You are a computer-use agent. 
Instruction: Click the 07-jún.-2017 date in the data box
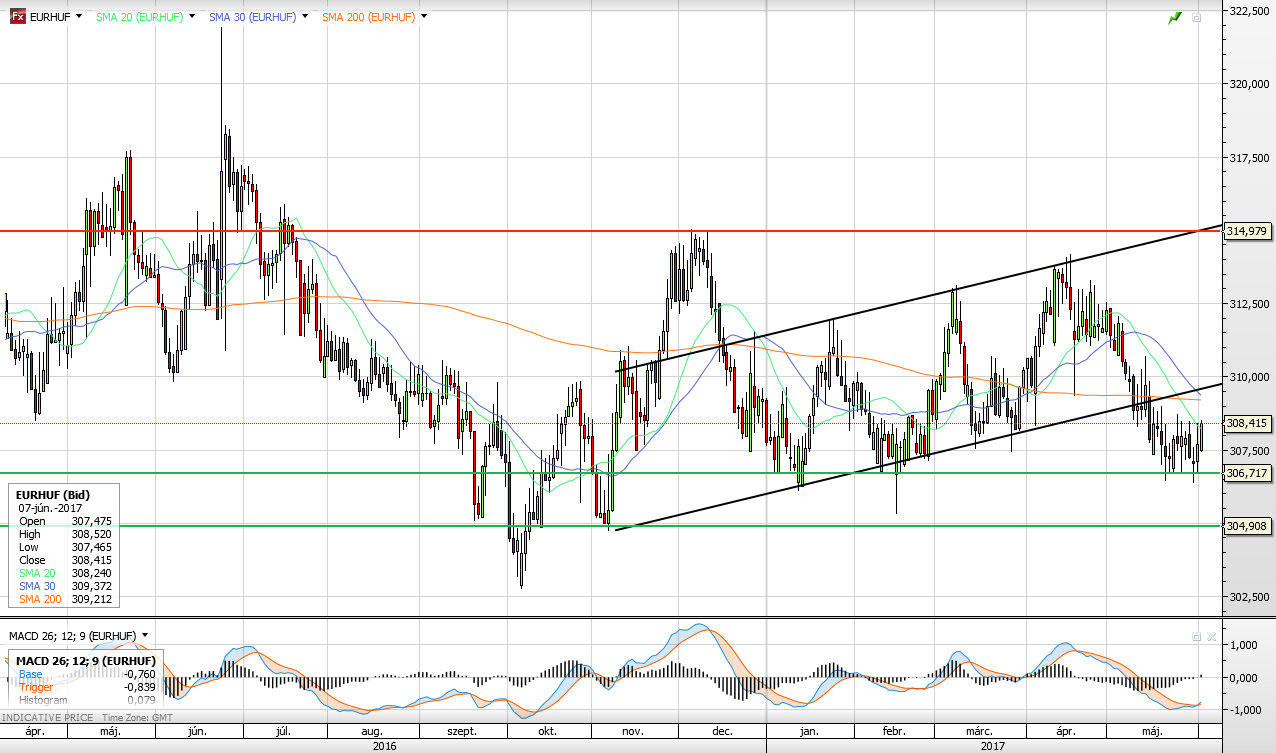tap(48, 508)
